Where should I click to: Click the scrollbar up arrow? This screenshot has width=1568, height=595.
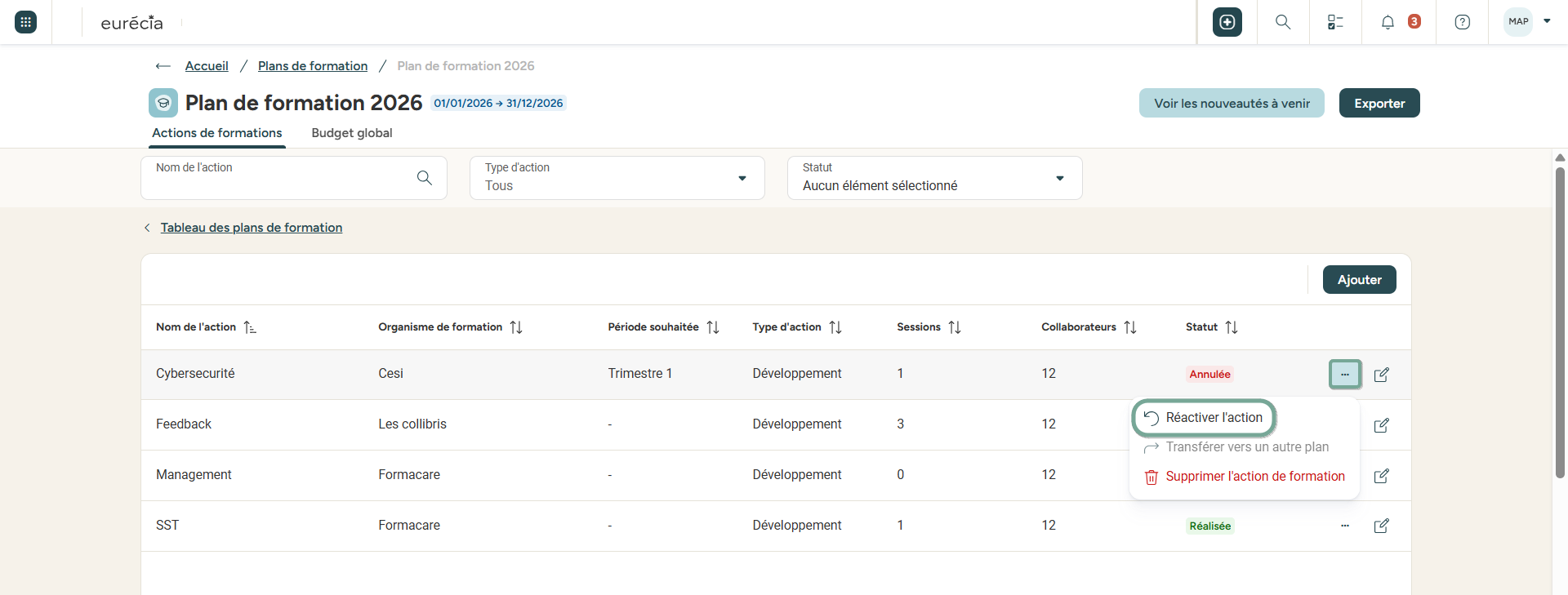coord(1560,158)
